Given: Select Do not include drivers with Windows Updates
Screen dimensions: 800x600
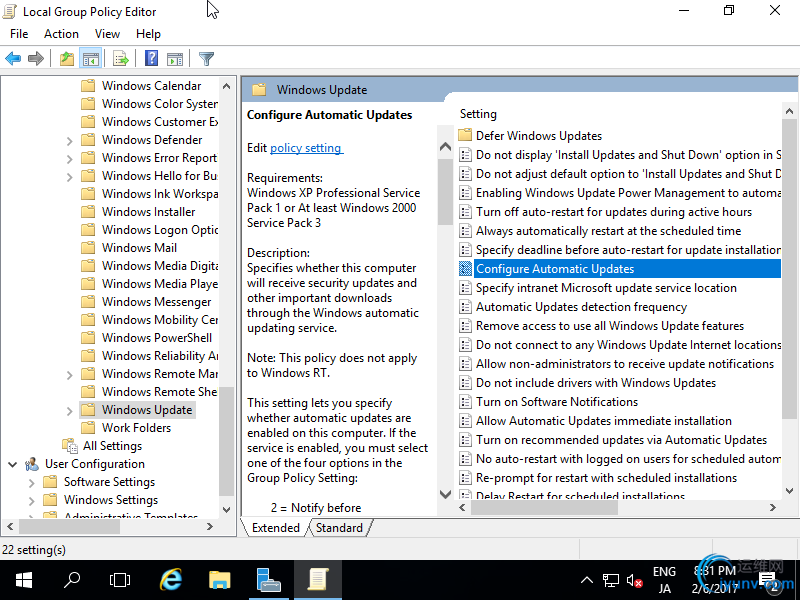Looking at the screenshot, I should (x=595, y=383).
